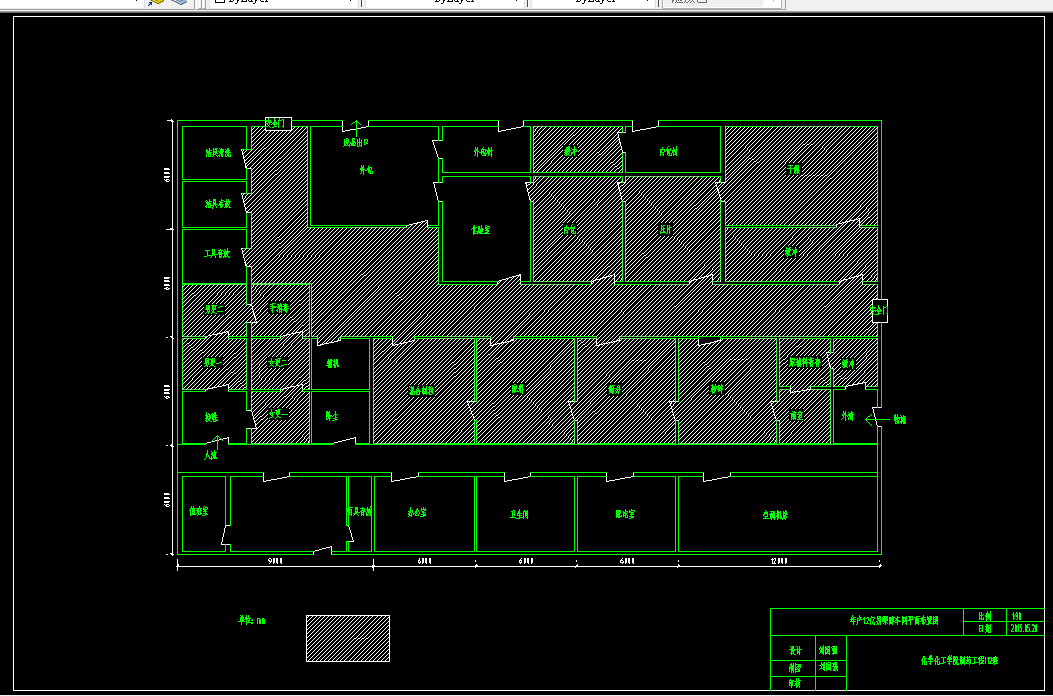1053x696 pixels.
Task: Select the 除尘 room label
Action: tap(332, 417)
